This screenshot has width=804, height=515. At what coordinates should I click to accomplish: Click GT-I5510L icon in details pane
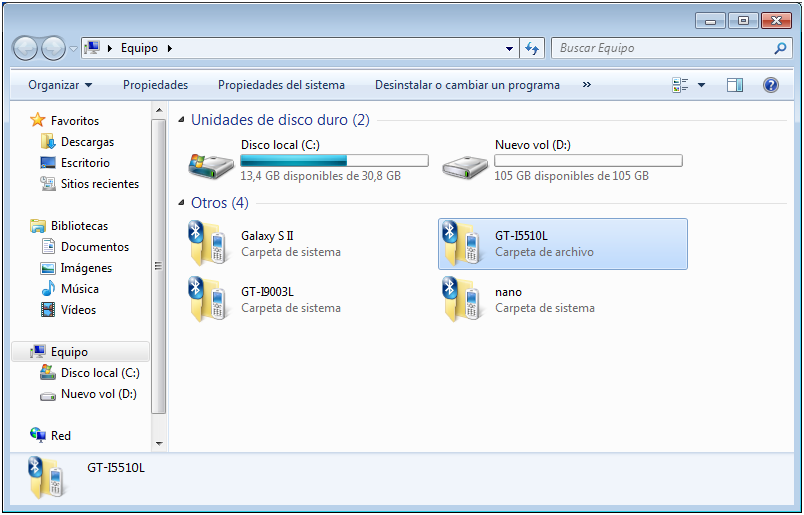pos(47,477)
